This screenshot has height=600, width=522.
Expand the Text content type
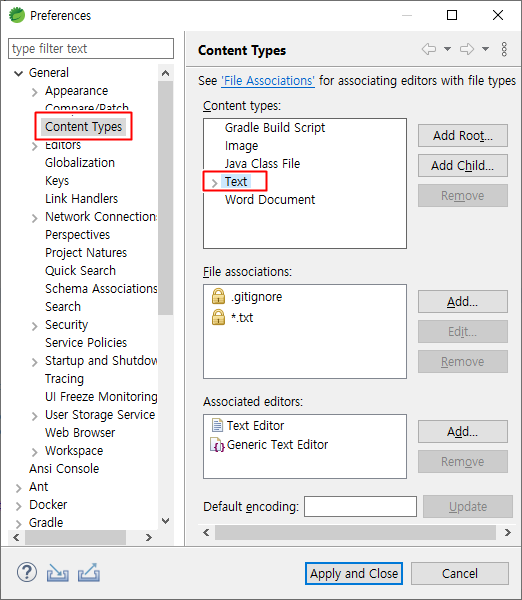pyautogui.click(x=214, y=183)
